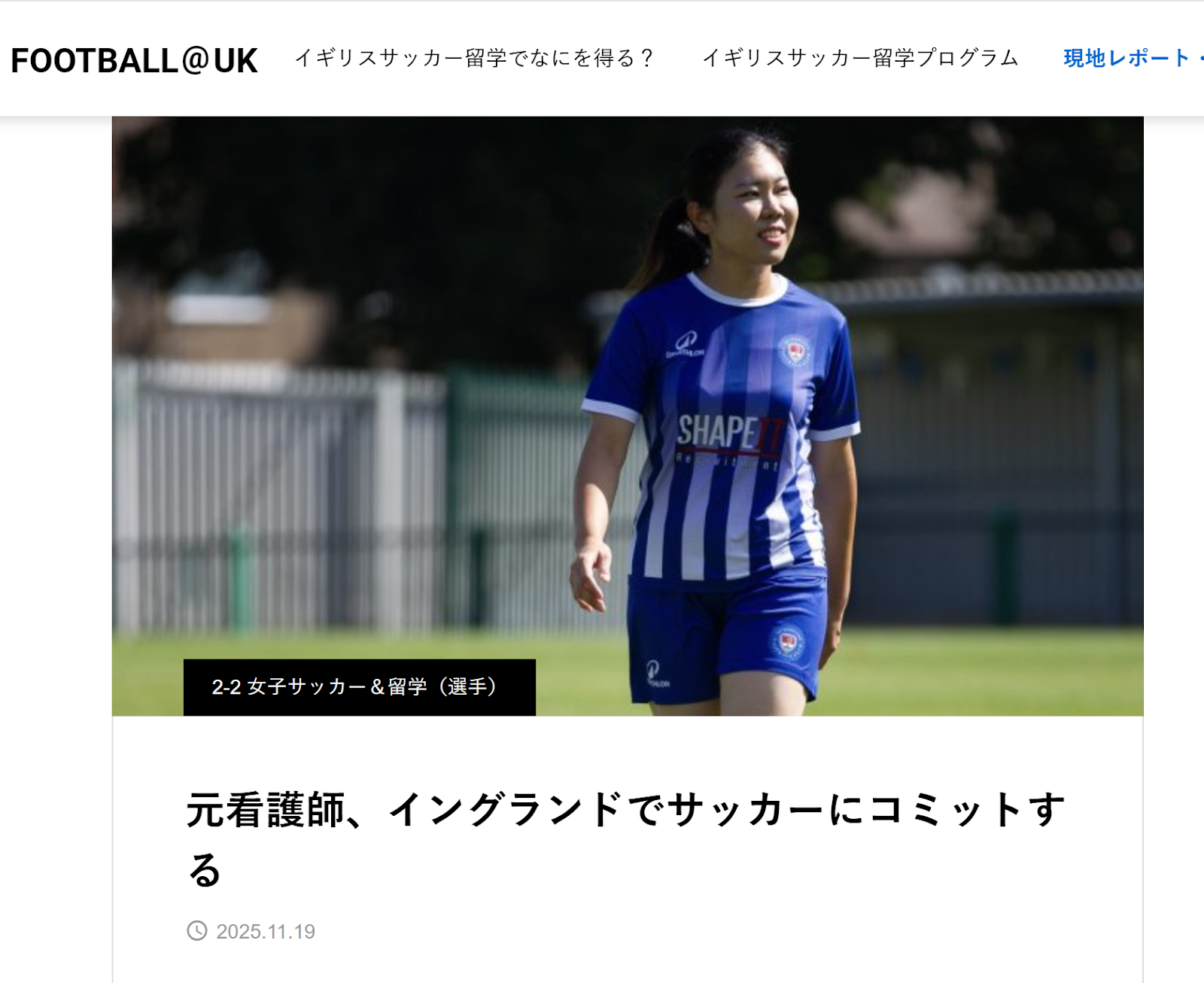Click the article title 元看護師、イングランドで…

coord(626,839)
